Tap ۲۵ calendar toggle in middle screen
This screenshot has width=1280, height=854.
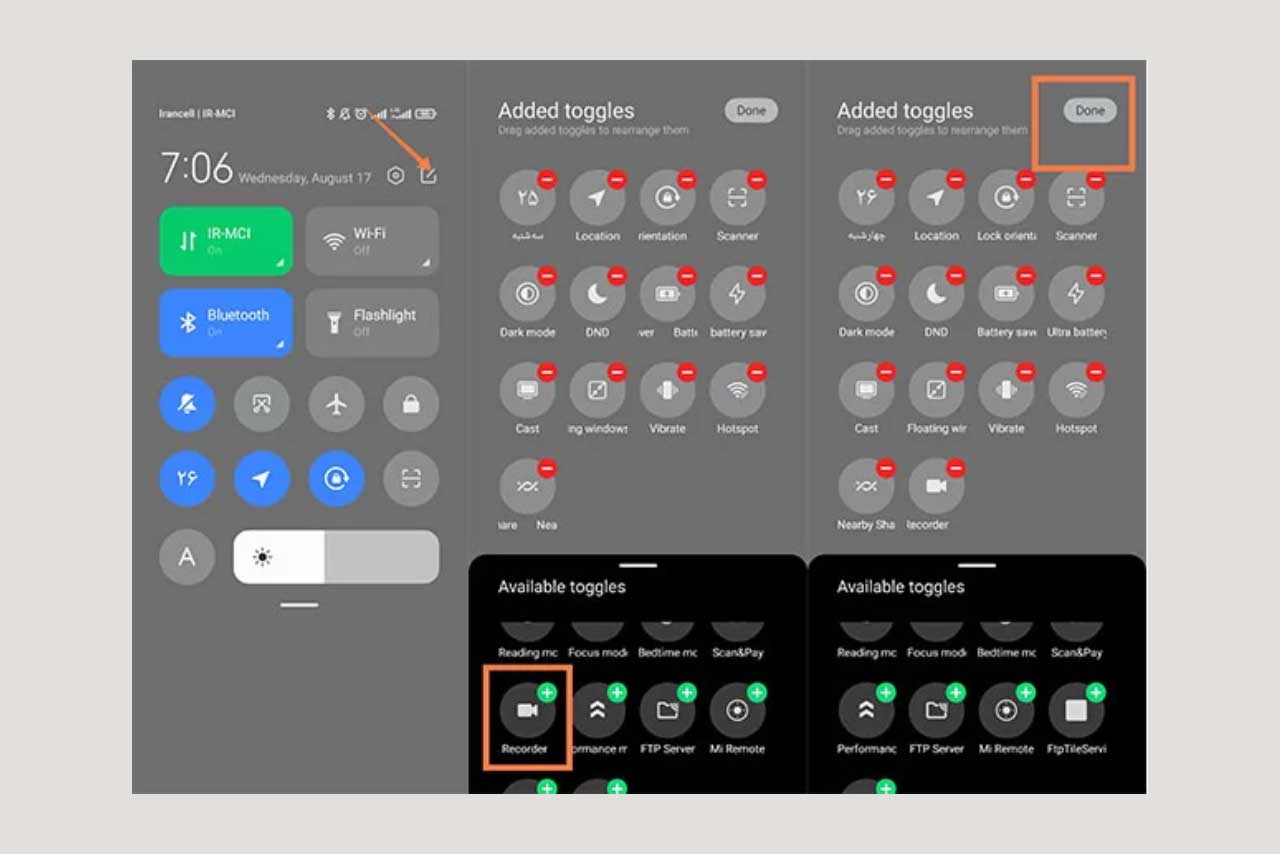click(x=527, y=198)
